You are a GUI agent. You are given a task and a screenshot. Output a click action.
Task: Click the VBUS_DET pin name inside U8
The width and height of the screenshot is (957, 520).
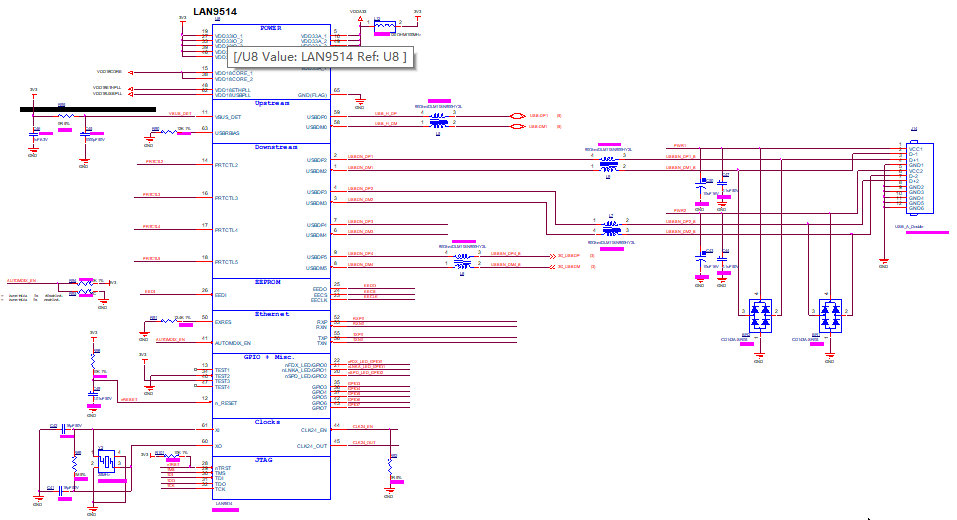tap(228, 117)
